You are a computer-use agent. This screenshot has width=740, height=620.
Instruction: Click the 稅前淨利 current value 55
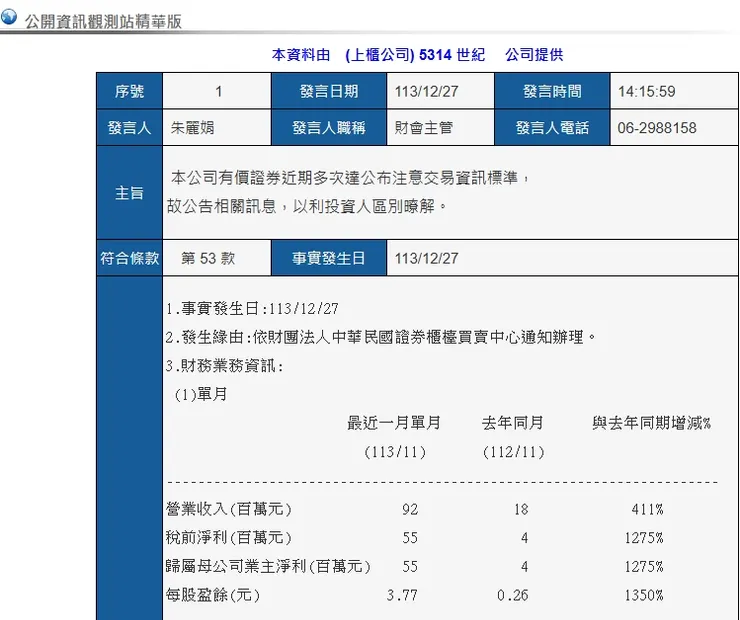click(410, 537)
